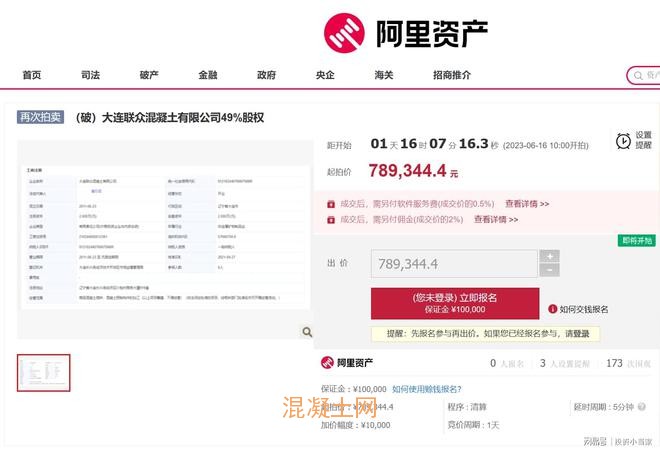Open the 司法 navigation tab

[x=91, y=76]
